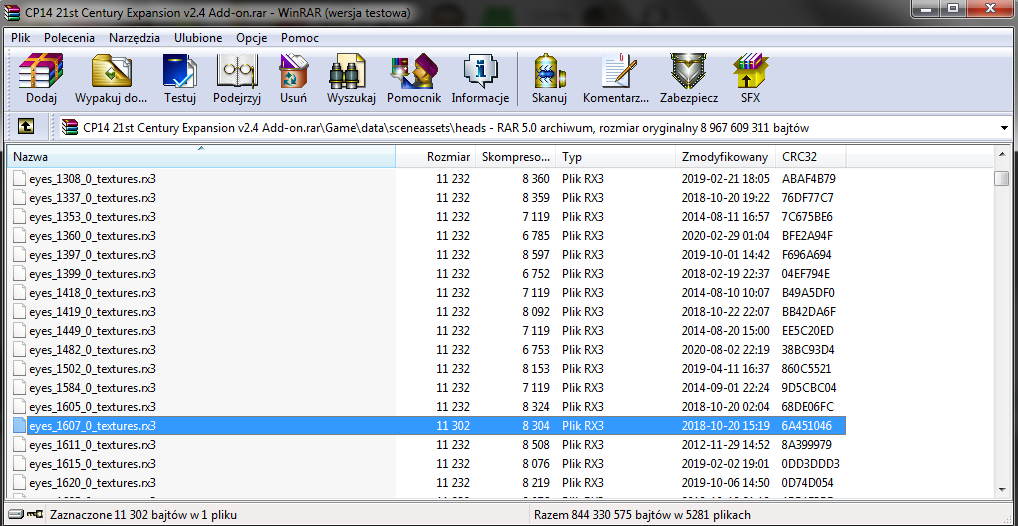
Task: Click highlighted eyes_1607_0_textures.rx3 row
Action: (x=429, y=426)
